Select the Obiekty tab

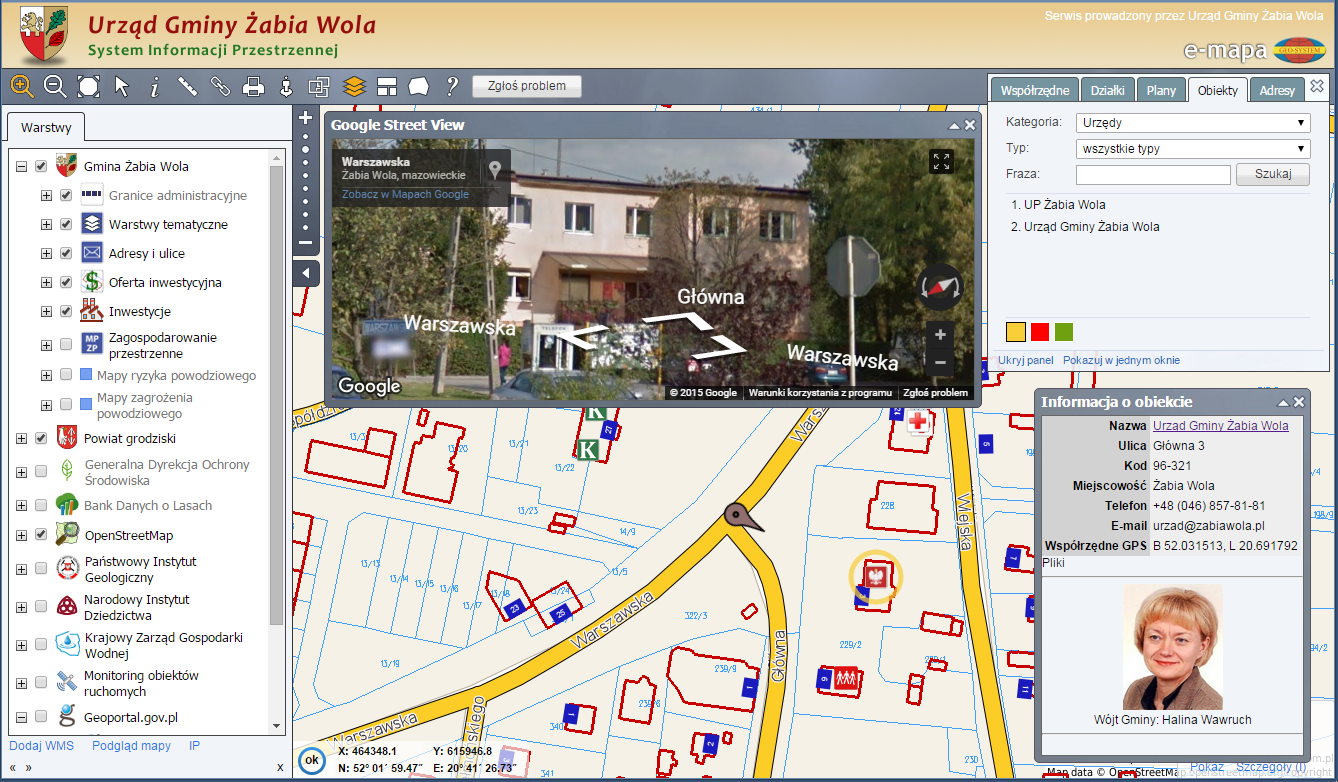tap(1218, 90)
